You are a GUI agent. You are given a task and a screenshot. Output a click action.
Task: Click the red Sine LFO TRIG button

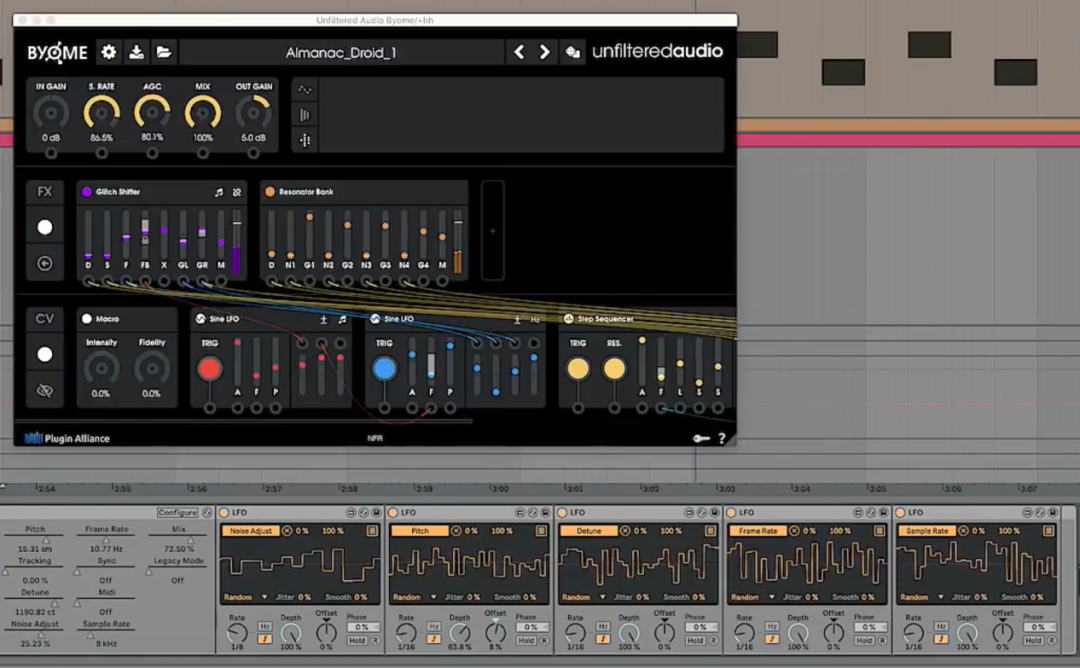[x=209, y=369]
